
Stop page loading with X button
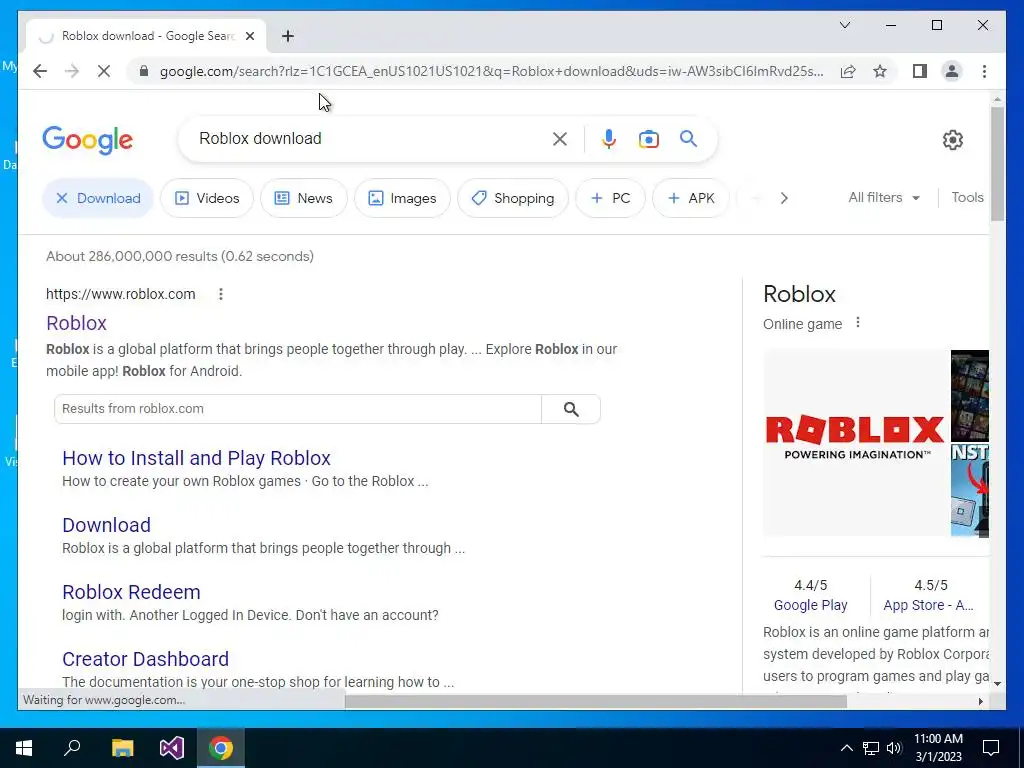(x=104, y=71)
